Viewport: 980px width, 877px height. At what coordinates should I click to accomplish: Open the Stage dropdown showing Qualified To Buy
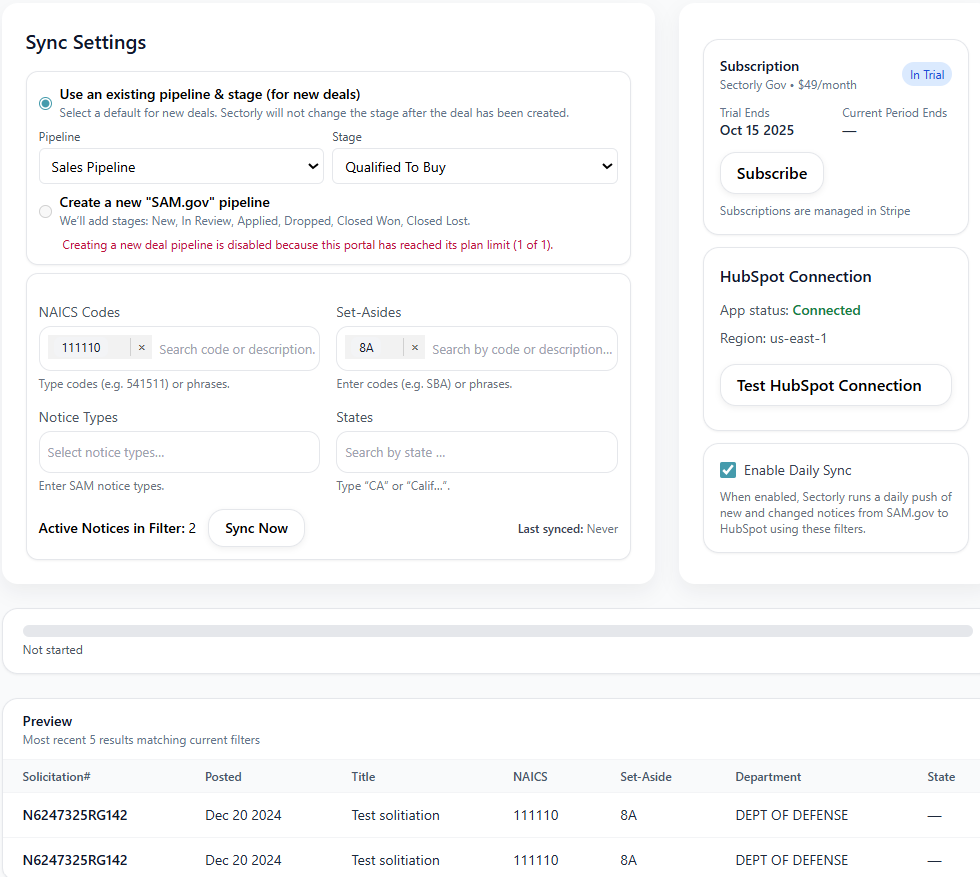point(474,167)
